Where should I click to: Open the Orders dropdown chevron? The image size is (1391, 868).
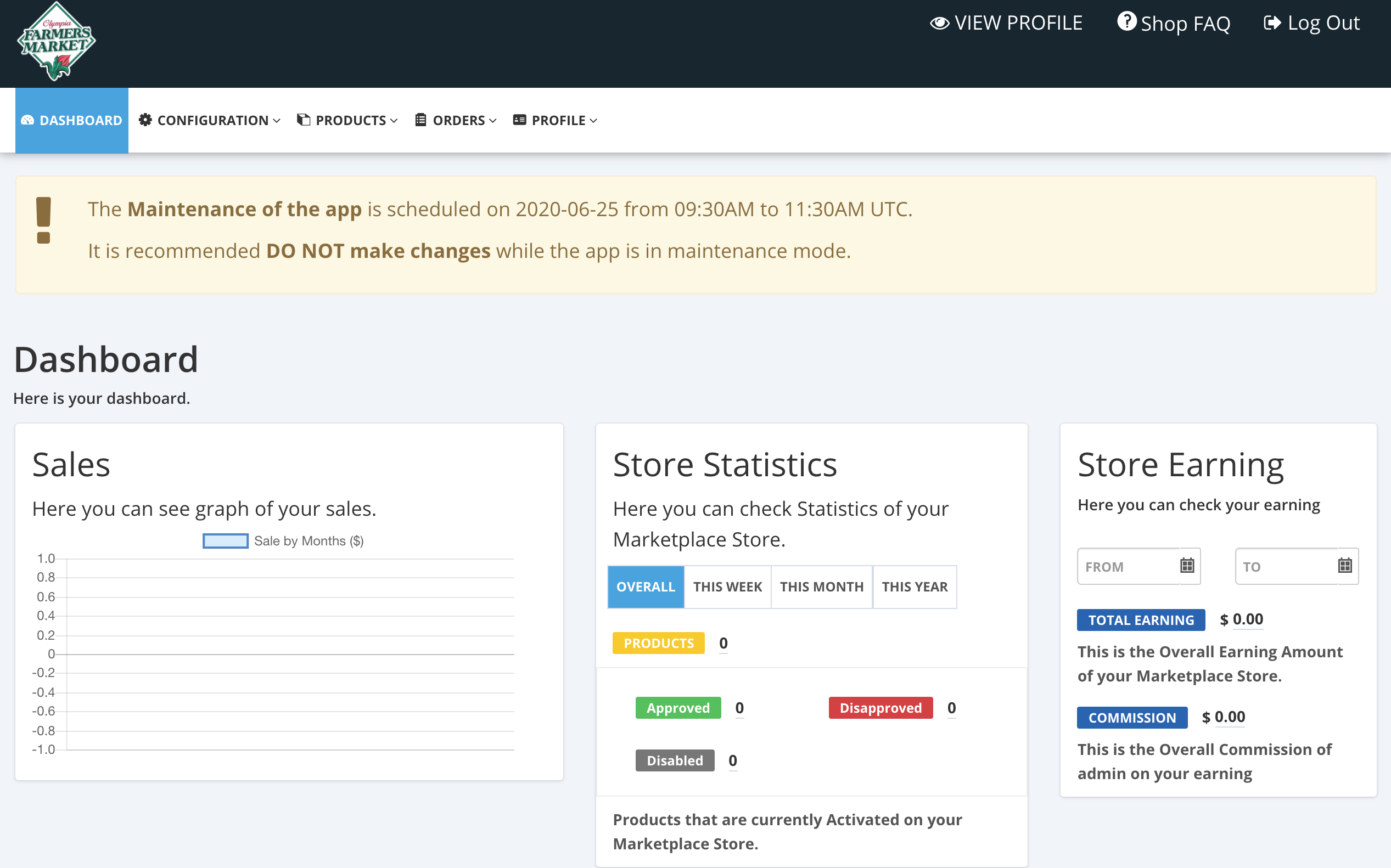(x=493, y=121)
